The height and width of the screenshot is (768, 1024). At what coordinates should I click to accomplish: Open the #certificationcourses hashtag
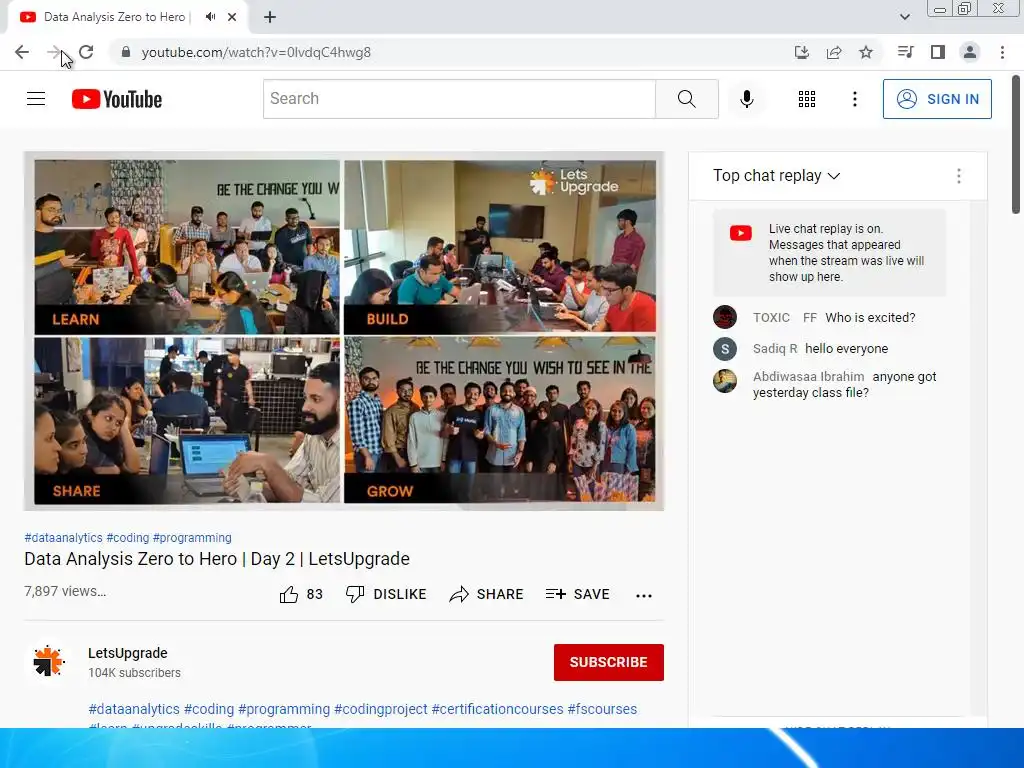(498, 709)
